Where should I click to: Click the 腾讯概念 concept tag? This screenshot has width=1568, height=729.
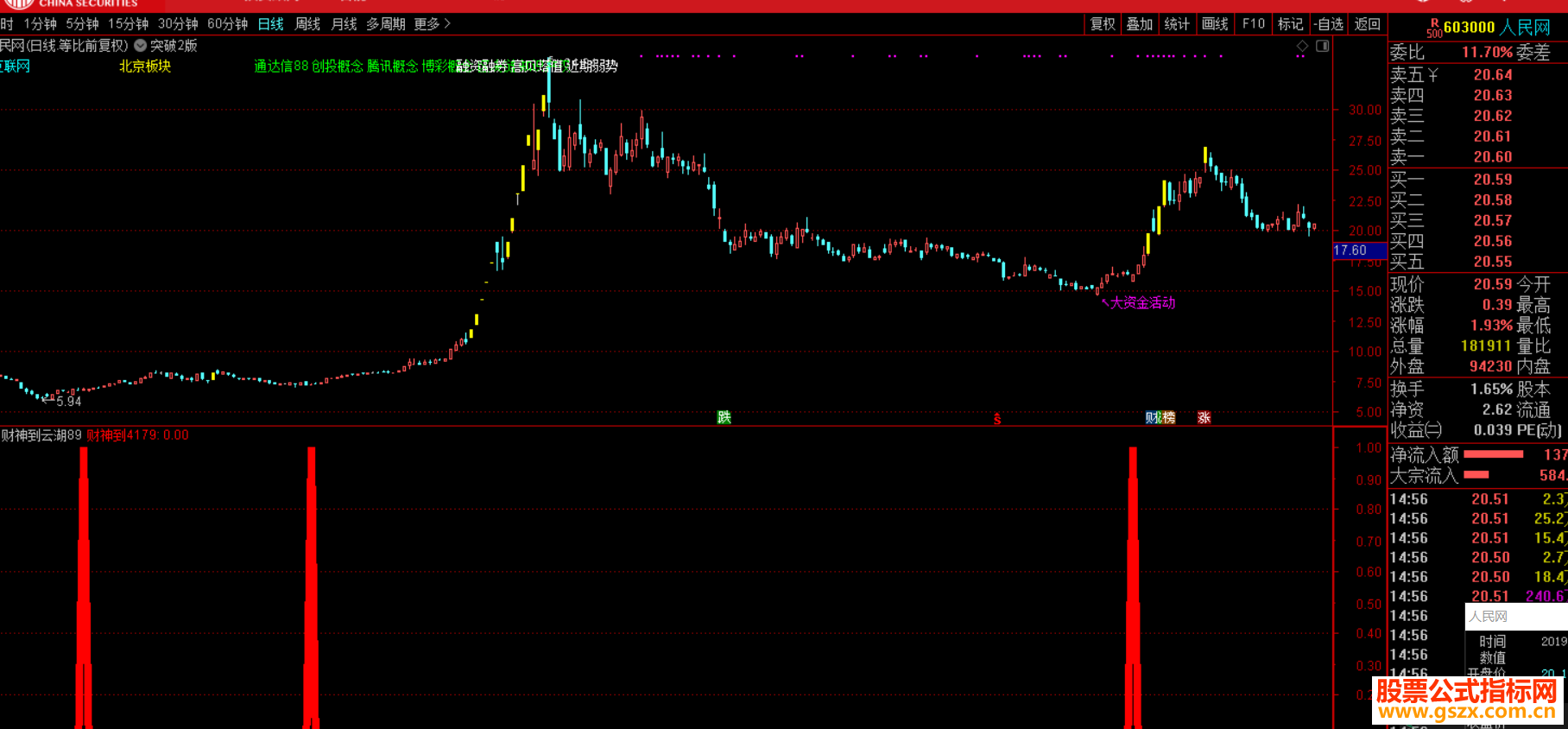(x=393, y=67)
